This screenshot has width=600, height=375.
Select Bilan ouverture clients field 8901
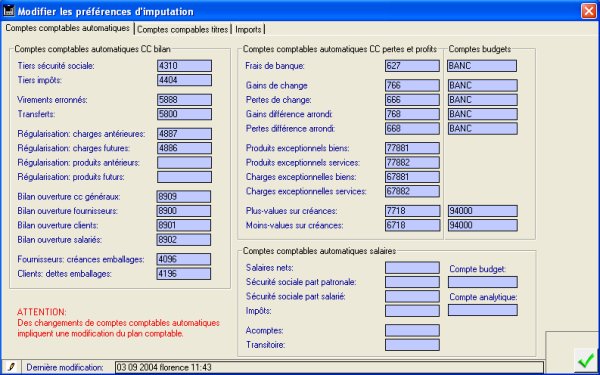coord(184,225)
